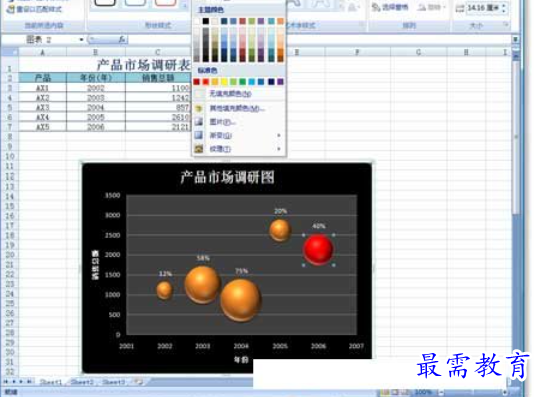Image resolution: width=538 pixels, height=397 pixels.
Task: Choose the standard purple color swatch
Action: point(280,82)
